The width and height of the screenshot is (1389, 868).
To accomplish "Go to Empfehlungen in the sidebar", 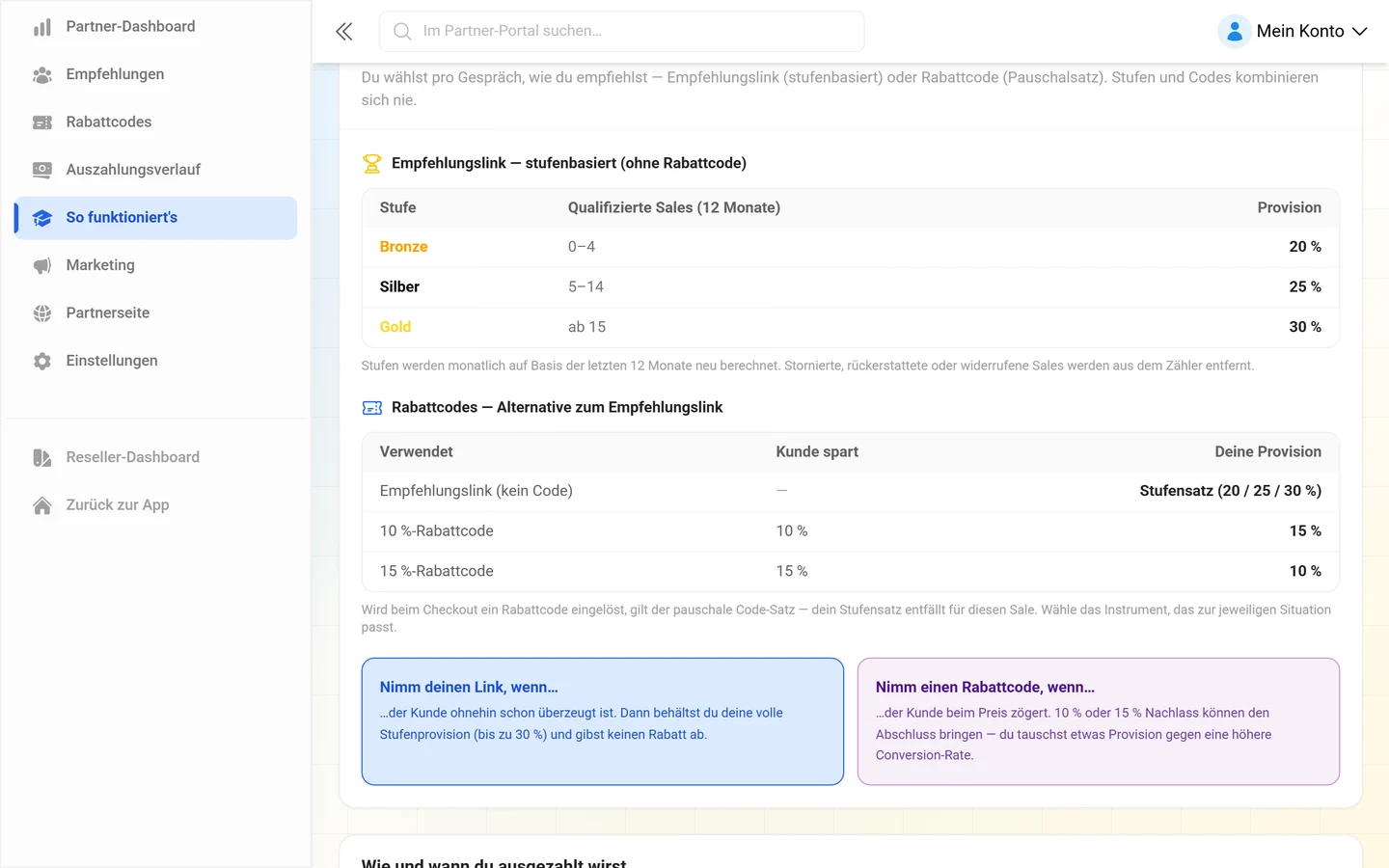I will tap(155, 74).
